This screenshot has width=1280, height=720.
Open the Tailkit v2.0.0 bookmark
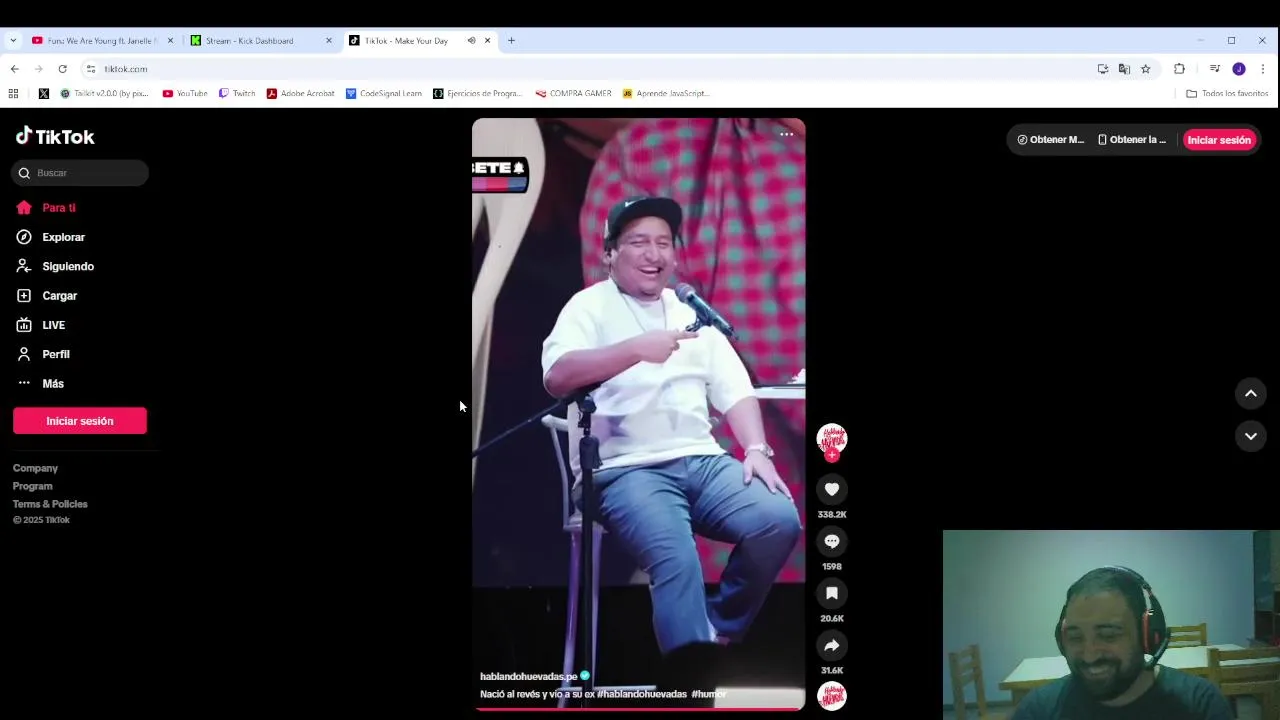104,93
